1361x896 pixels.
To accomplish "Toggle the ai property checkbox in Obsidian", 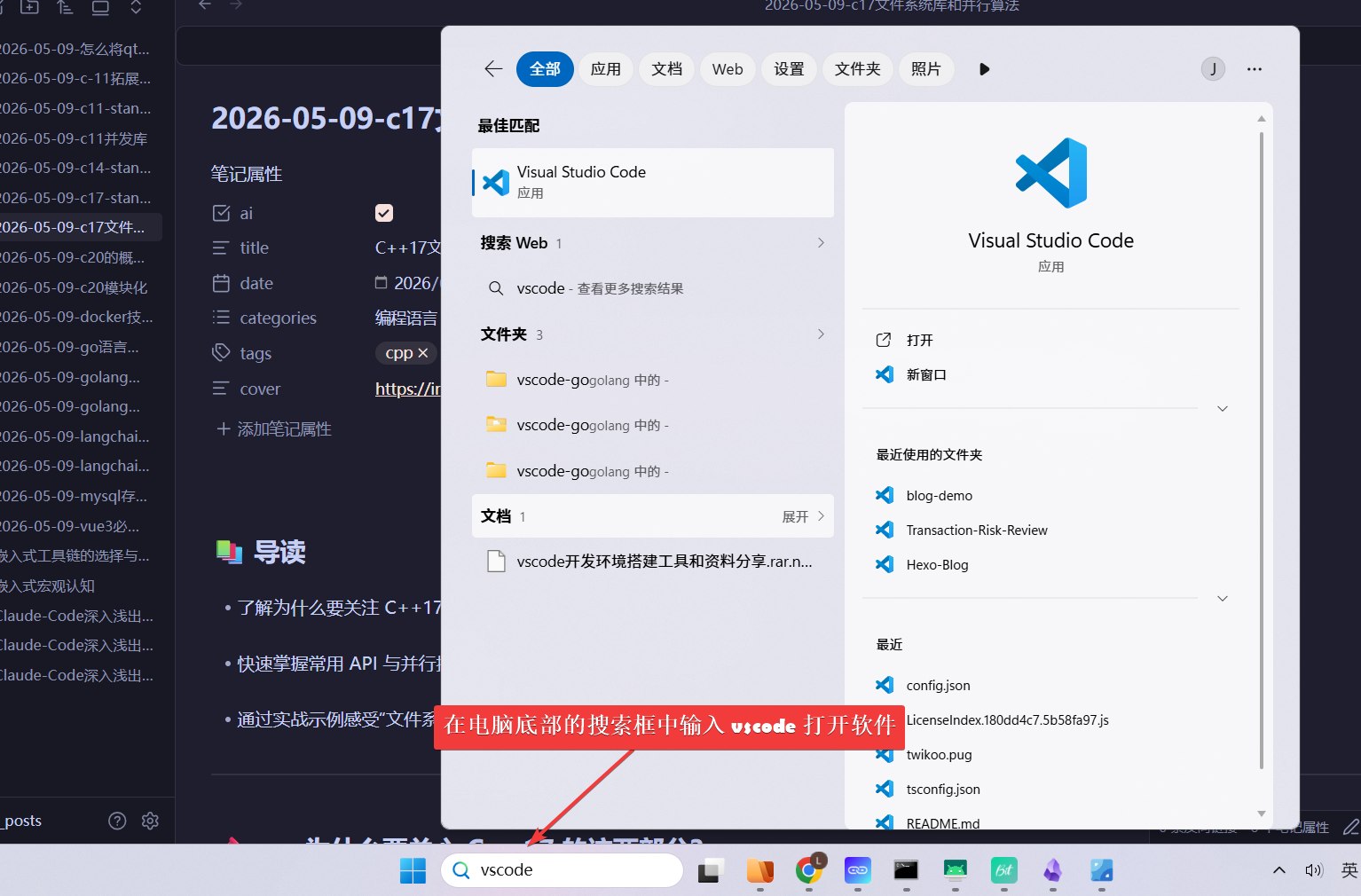I will pyautogui.click(x=384, y=213).
